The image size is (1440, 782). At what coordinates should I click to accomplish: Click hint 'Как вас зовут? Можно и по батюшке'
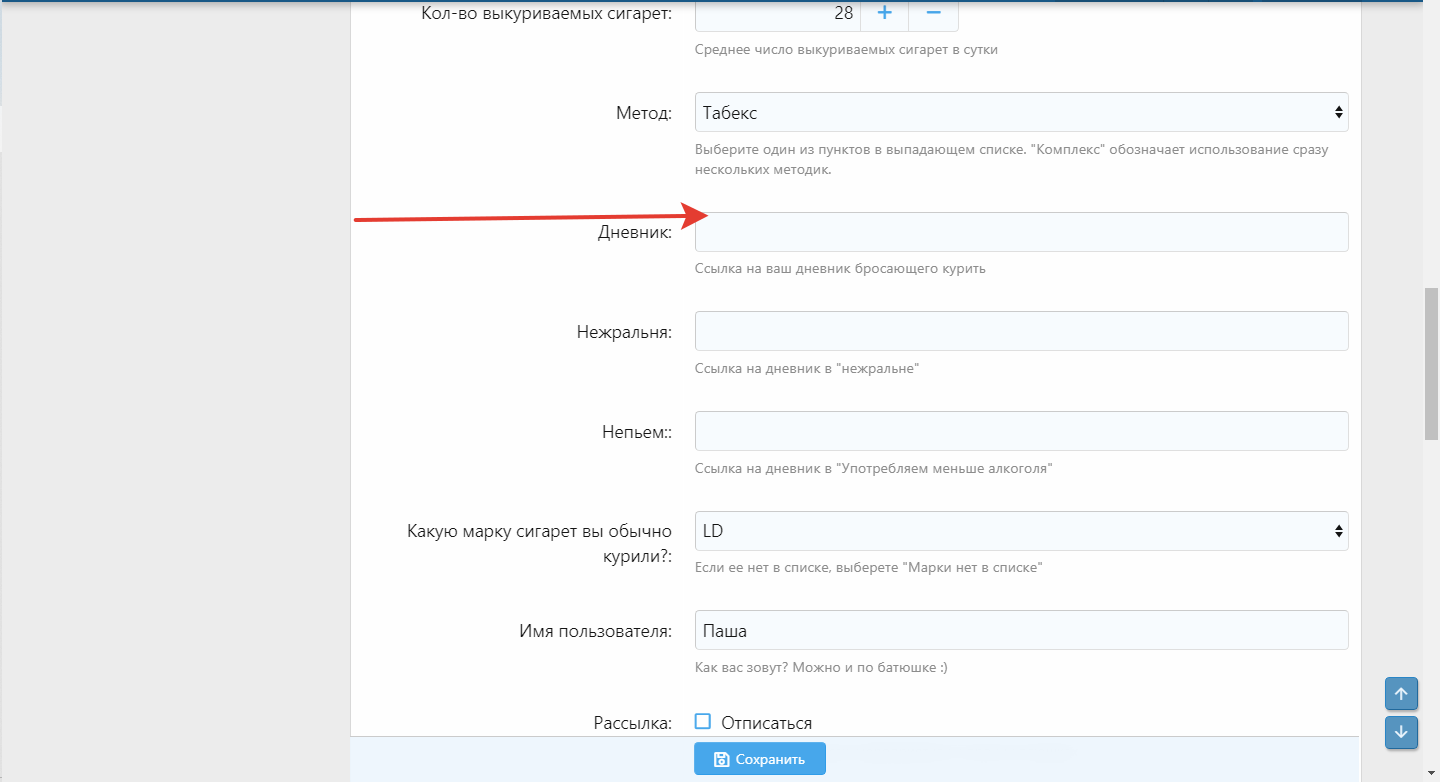[821, 667]
